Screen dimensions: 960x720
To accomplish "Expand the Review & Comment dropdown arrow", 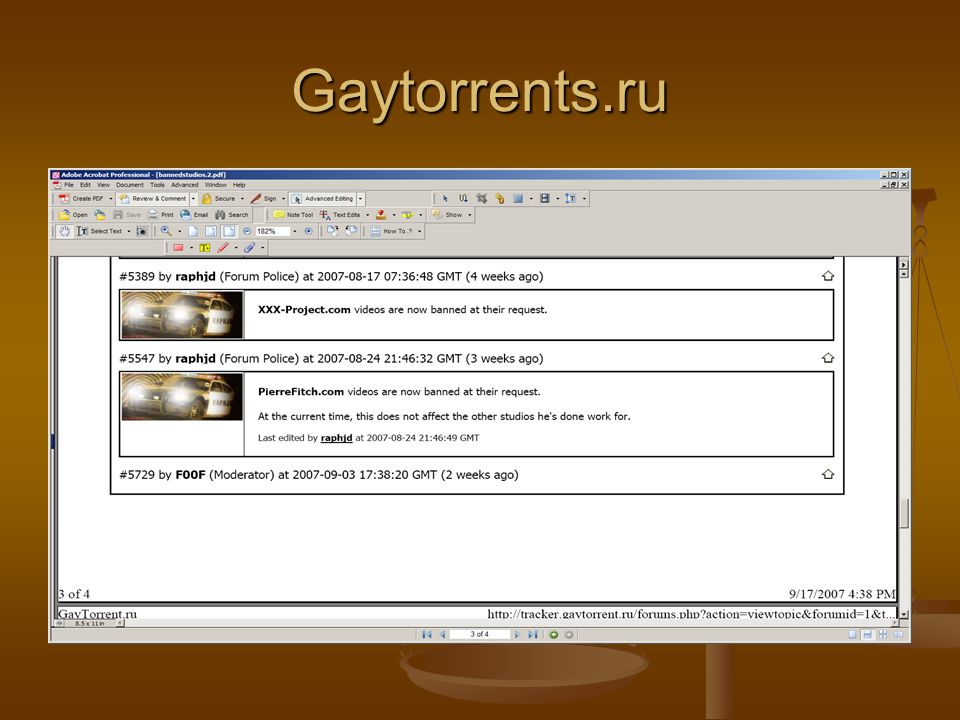I will tap(193, 198).
